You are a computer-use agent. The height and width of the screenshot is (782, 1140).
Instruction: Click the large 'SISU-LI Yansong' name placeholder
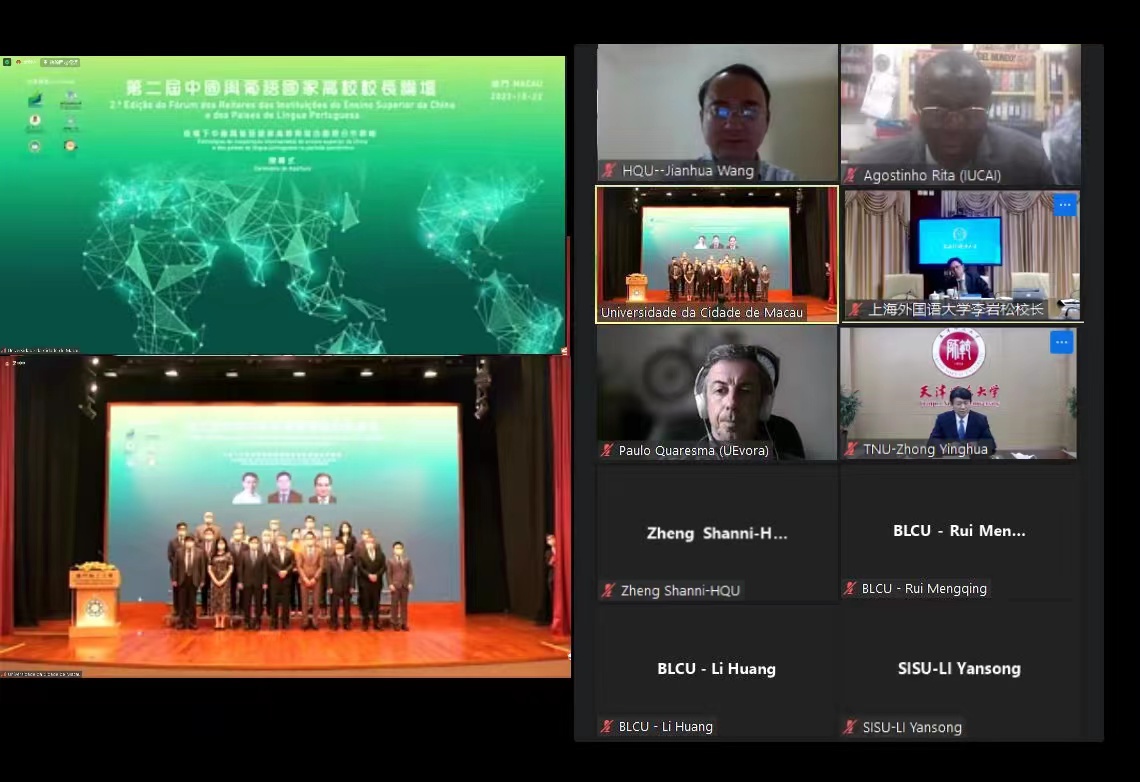959,669
